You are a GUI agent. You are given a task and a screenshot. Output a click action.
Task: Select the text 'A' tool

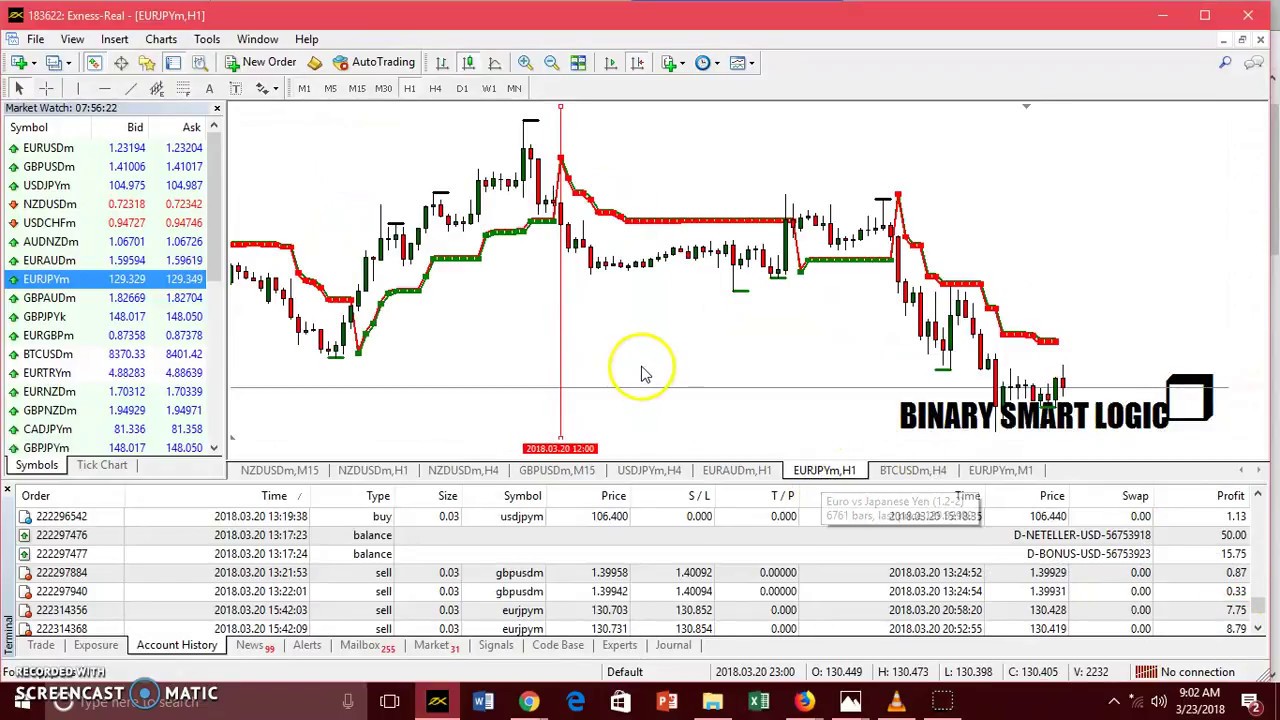pyautogui.click(x=209, y=89)
